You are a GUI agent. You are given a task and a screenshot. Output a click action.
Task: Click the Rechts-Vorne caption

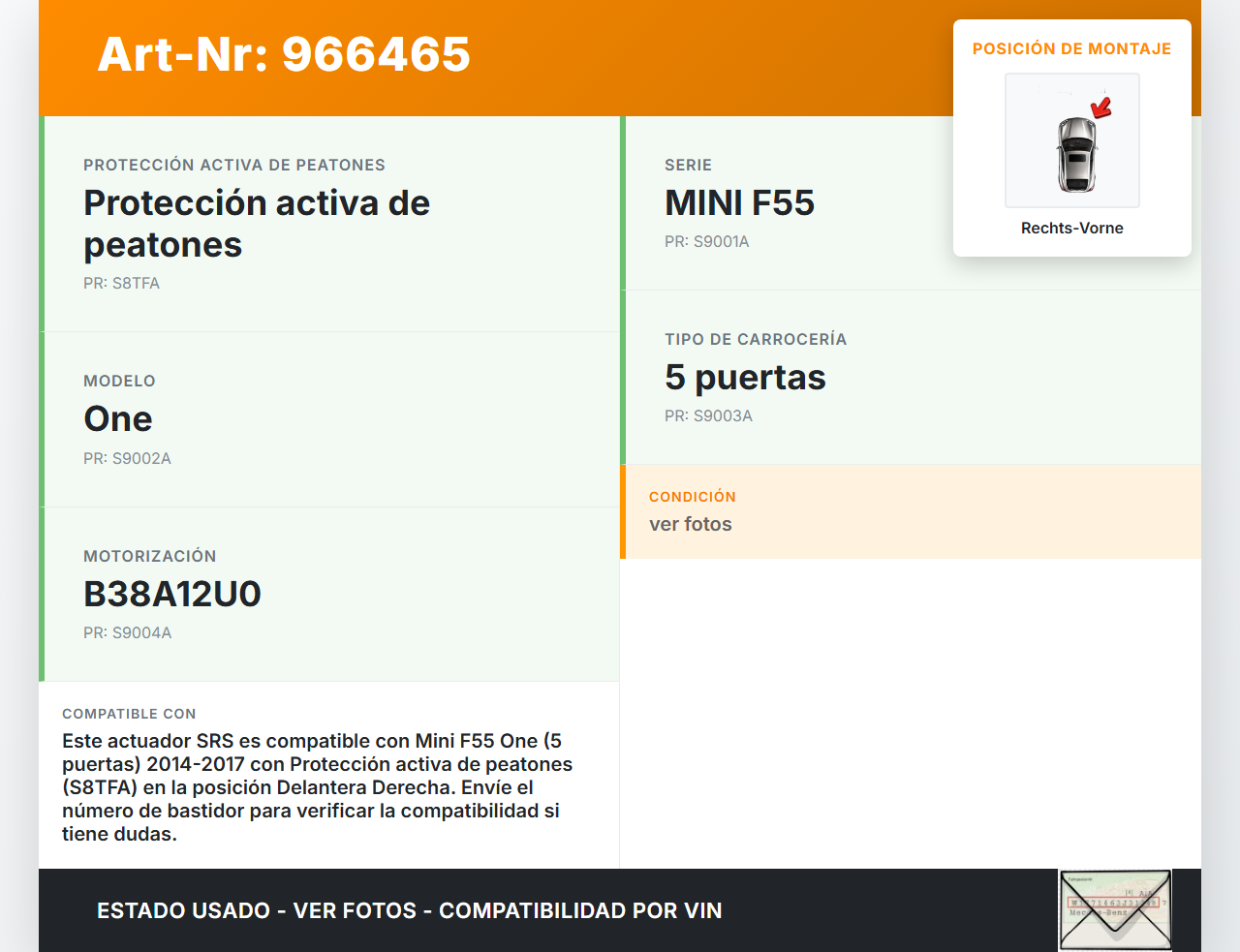(1072, 228)
